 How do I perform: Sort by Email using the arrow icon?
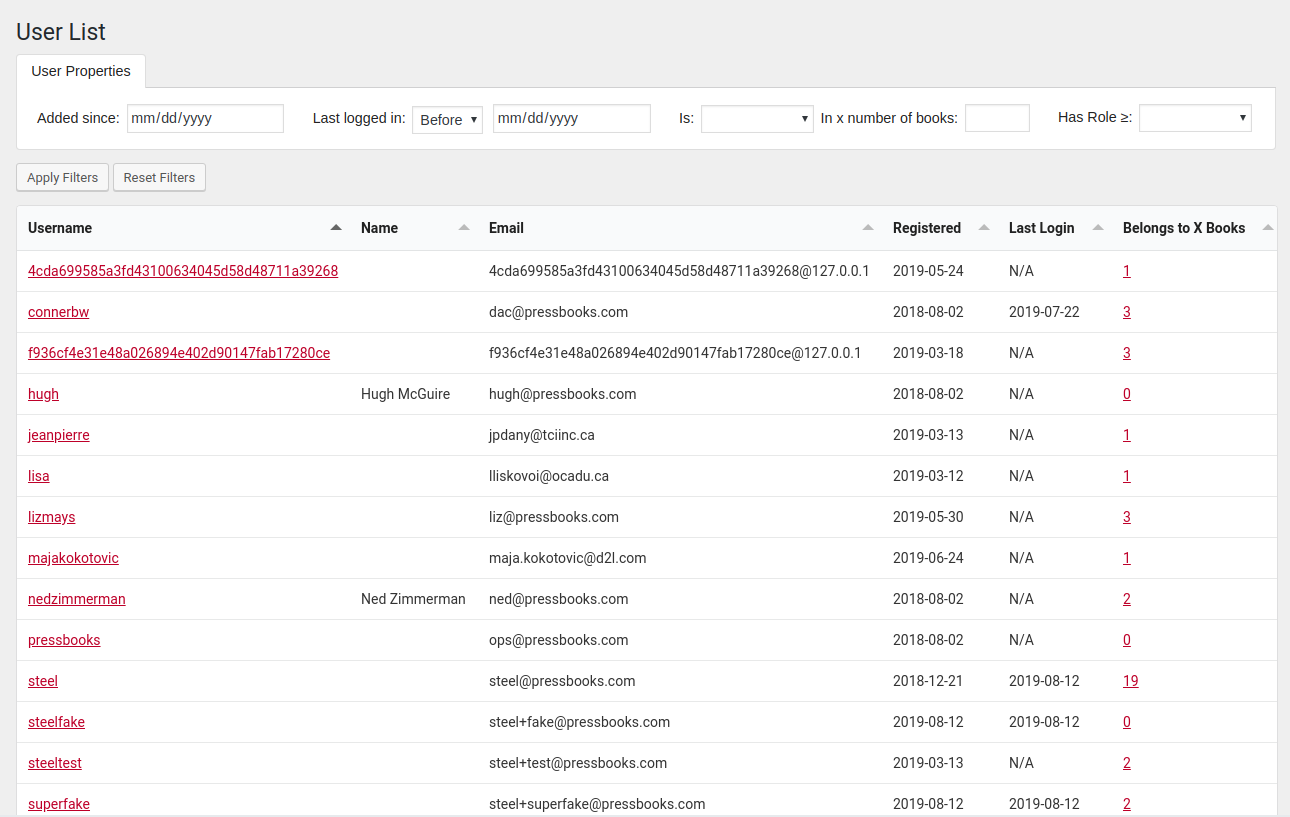point(868,228)
